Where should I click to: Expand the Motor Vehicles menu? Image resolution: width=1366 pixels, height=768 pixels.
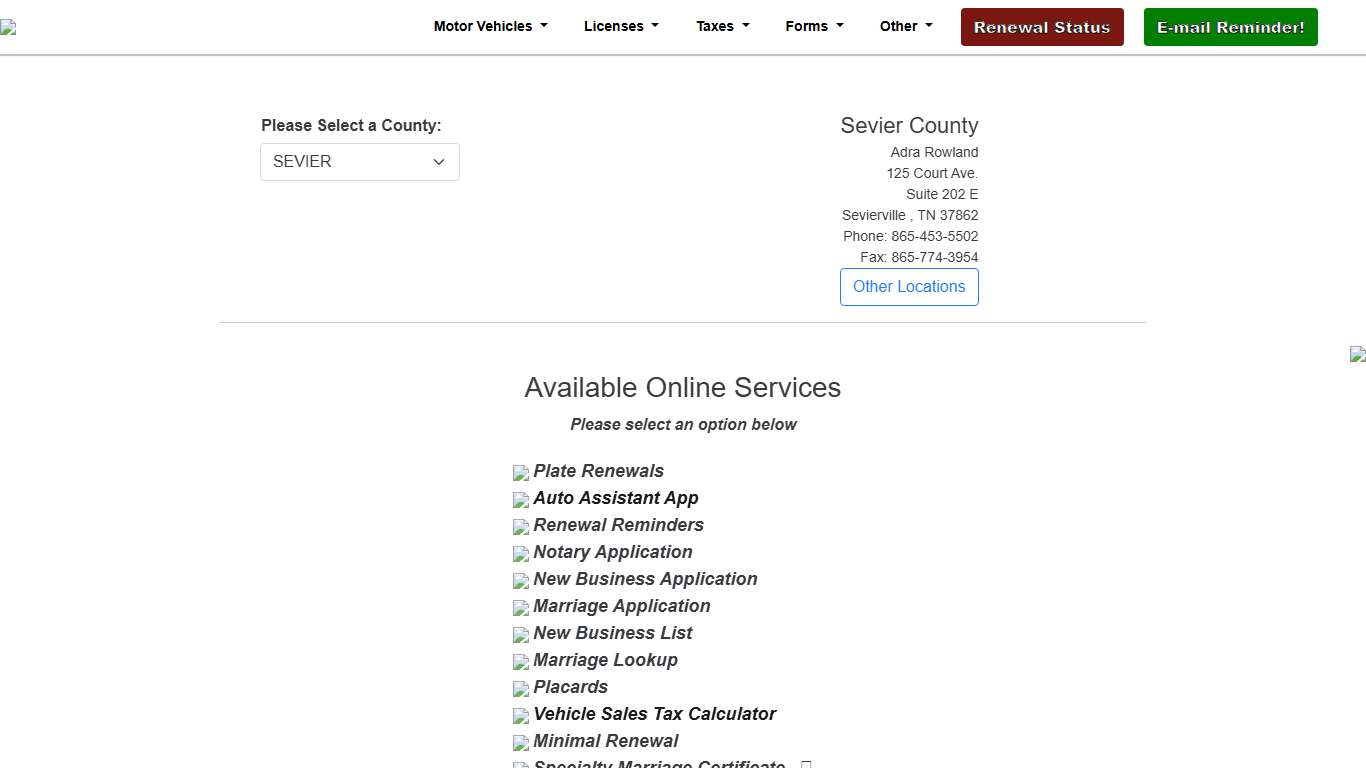point(490,27)
